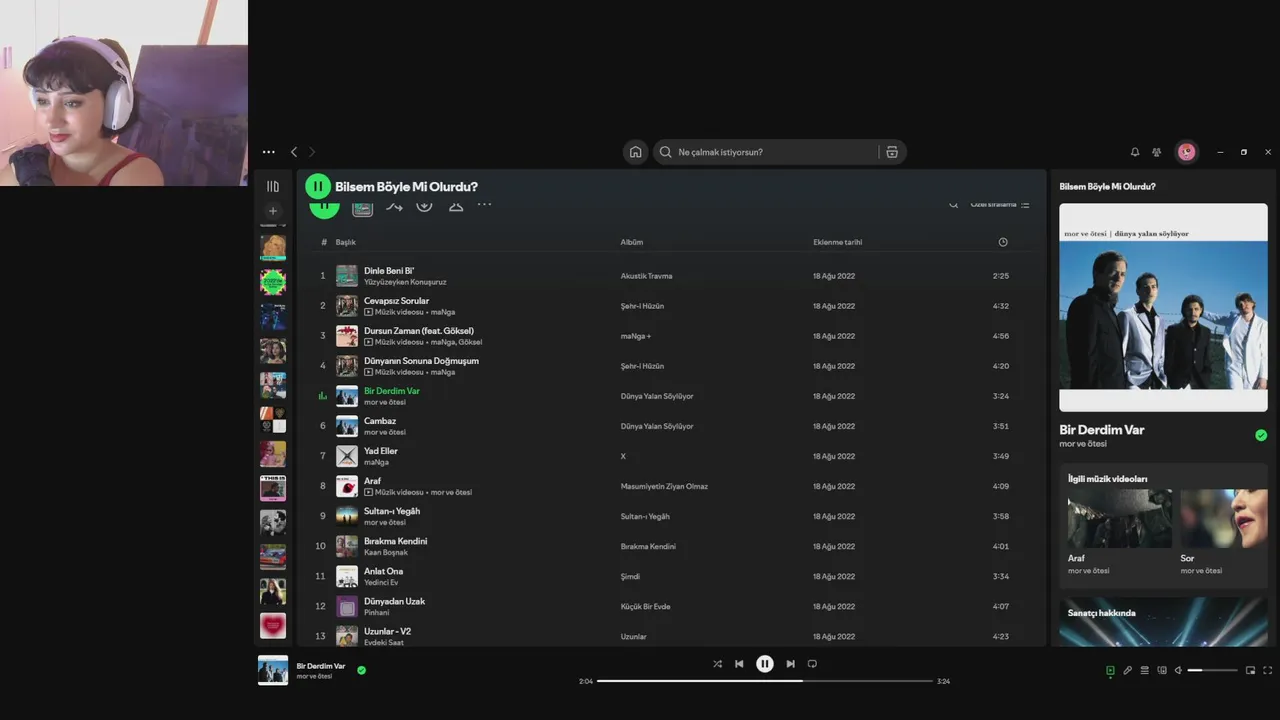The image size is (1280, 720).
Task: Open the notifications bell
Action: click(1135, 152)
